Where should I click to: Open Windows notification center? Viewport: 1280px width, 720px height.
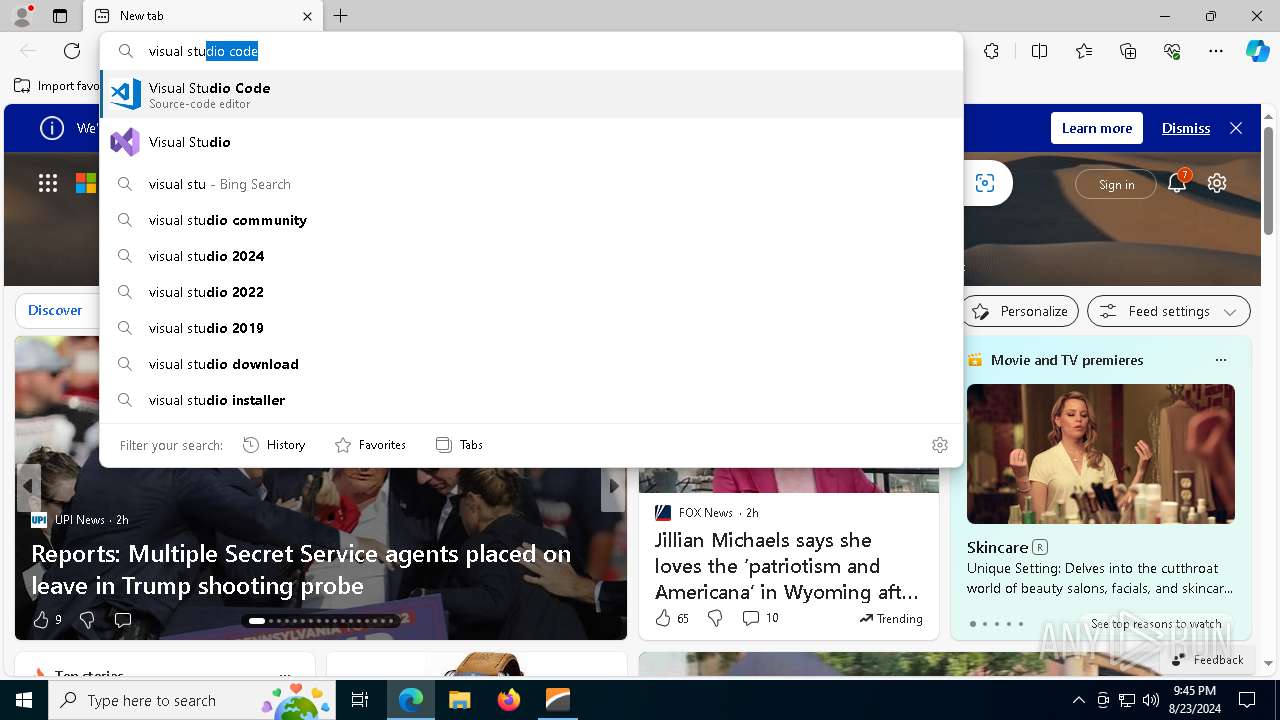click(1248, 700)
